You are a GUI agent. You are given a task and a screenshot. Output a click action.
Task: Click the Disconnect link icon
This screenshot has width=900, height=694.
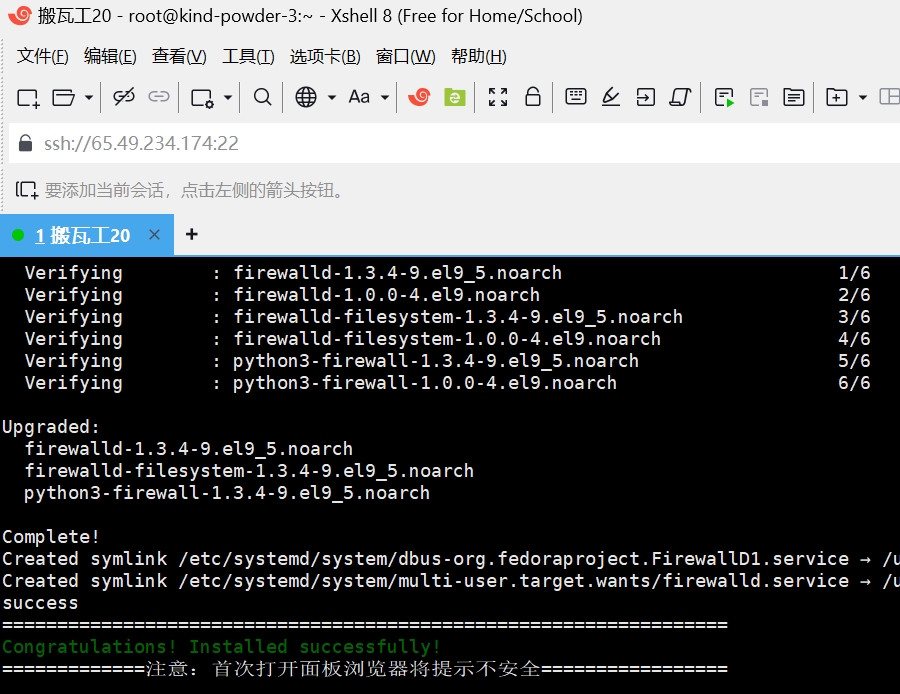(x=124, y=97)
